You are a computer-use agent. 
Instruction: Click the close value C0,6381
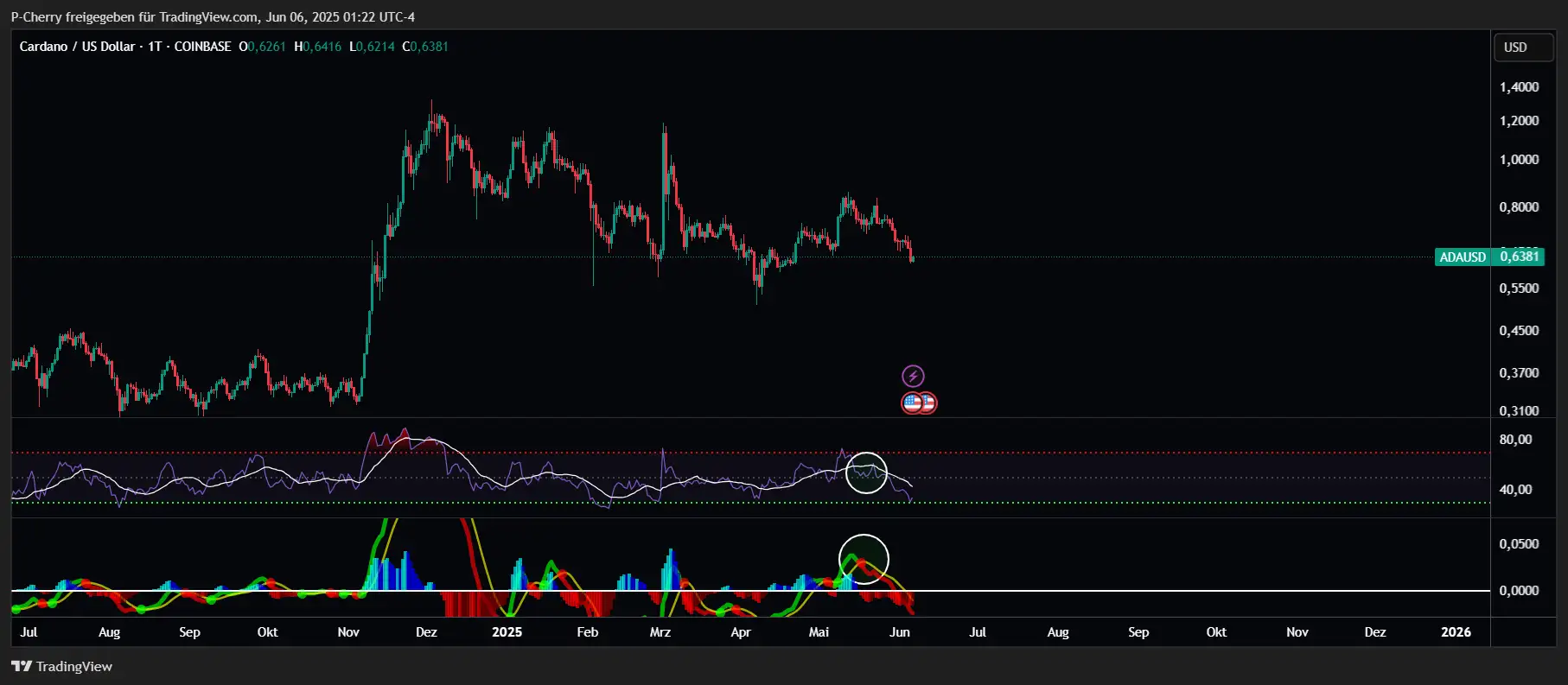click(425, 47)
